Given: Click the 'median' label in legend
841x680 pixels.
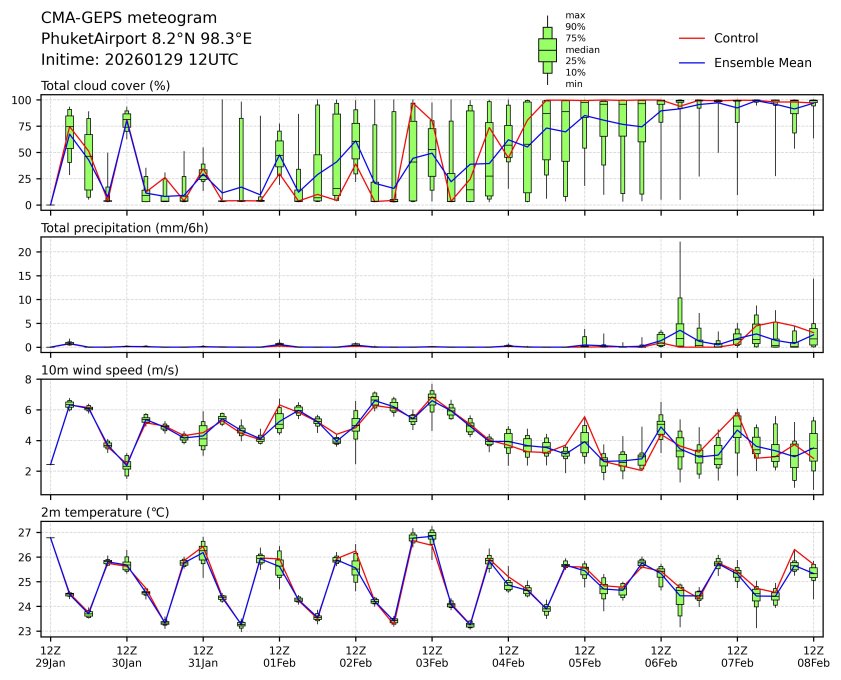Looking at the screenshot, I should (x=582, y=49).
